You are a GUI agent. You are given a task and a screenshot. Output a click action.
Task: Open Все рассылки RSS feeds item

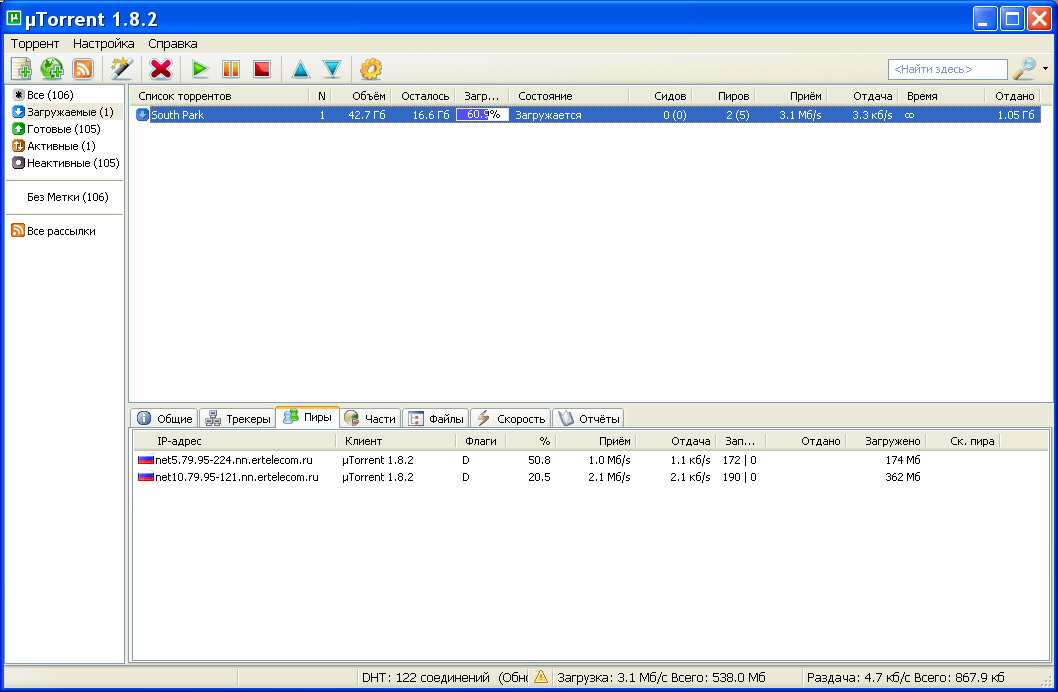click(53, 231)
